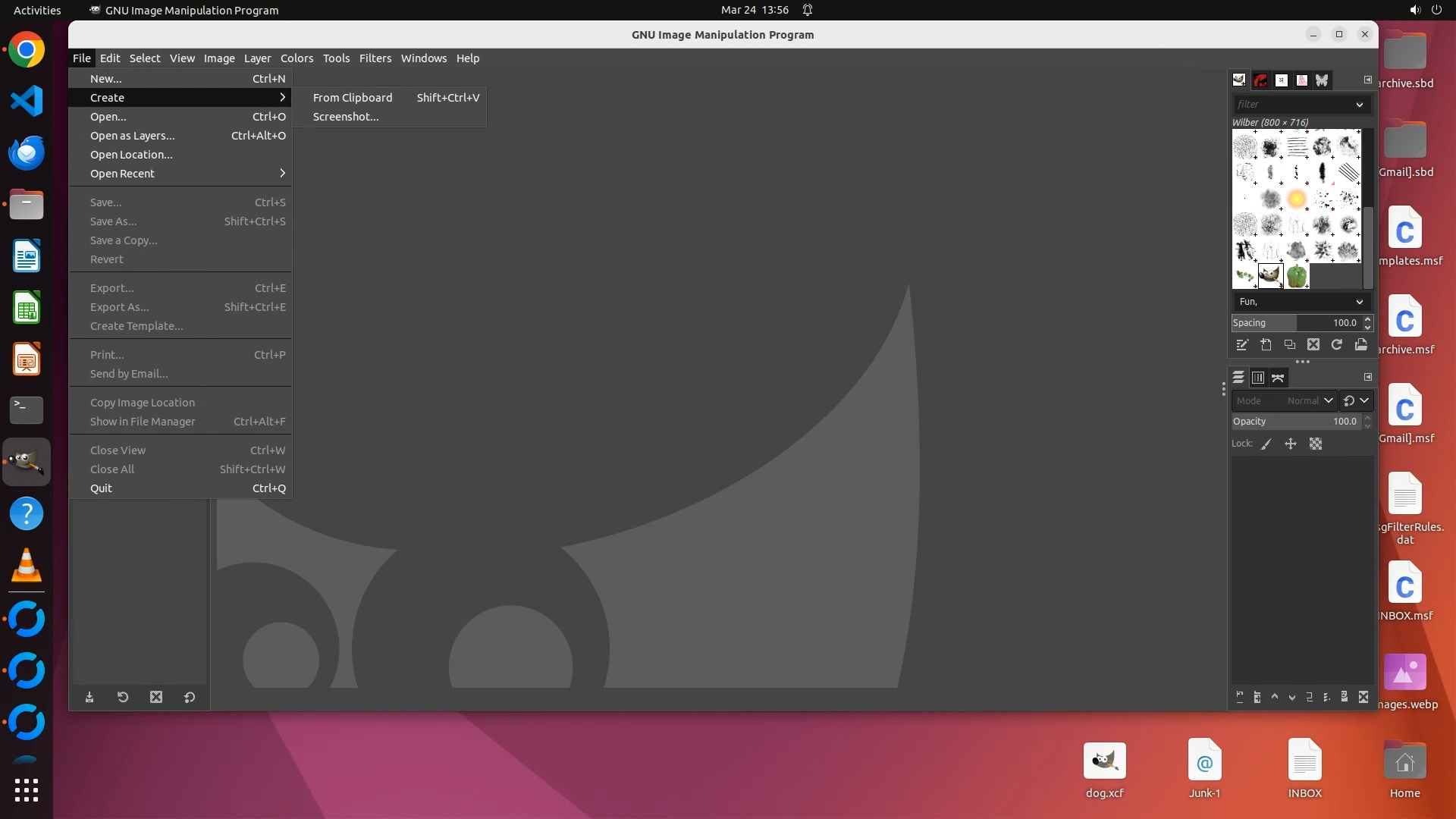Click the refresh brushes icon
Screen dimensions: 1456x819
[1337, 345]
